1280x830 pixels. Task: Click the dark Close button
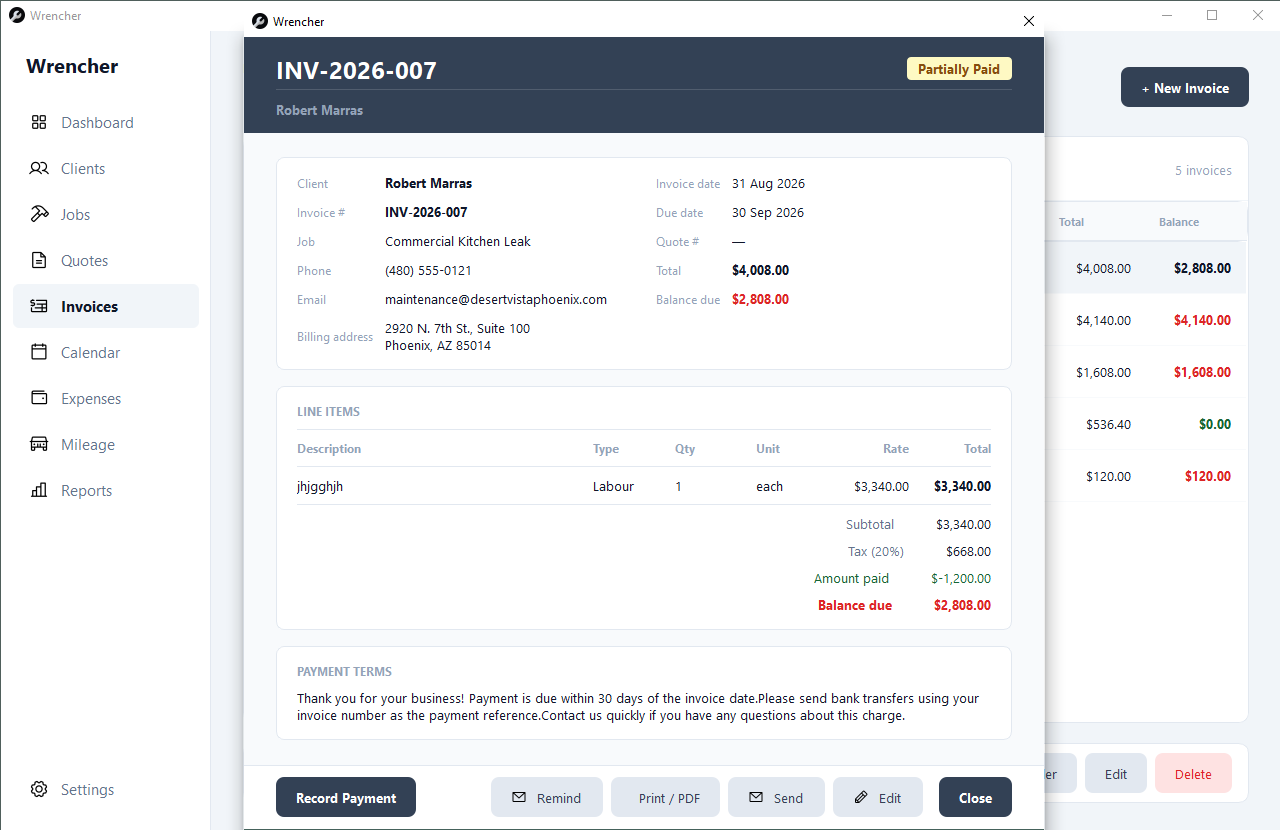click(x=975, y=798)
